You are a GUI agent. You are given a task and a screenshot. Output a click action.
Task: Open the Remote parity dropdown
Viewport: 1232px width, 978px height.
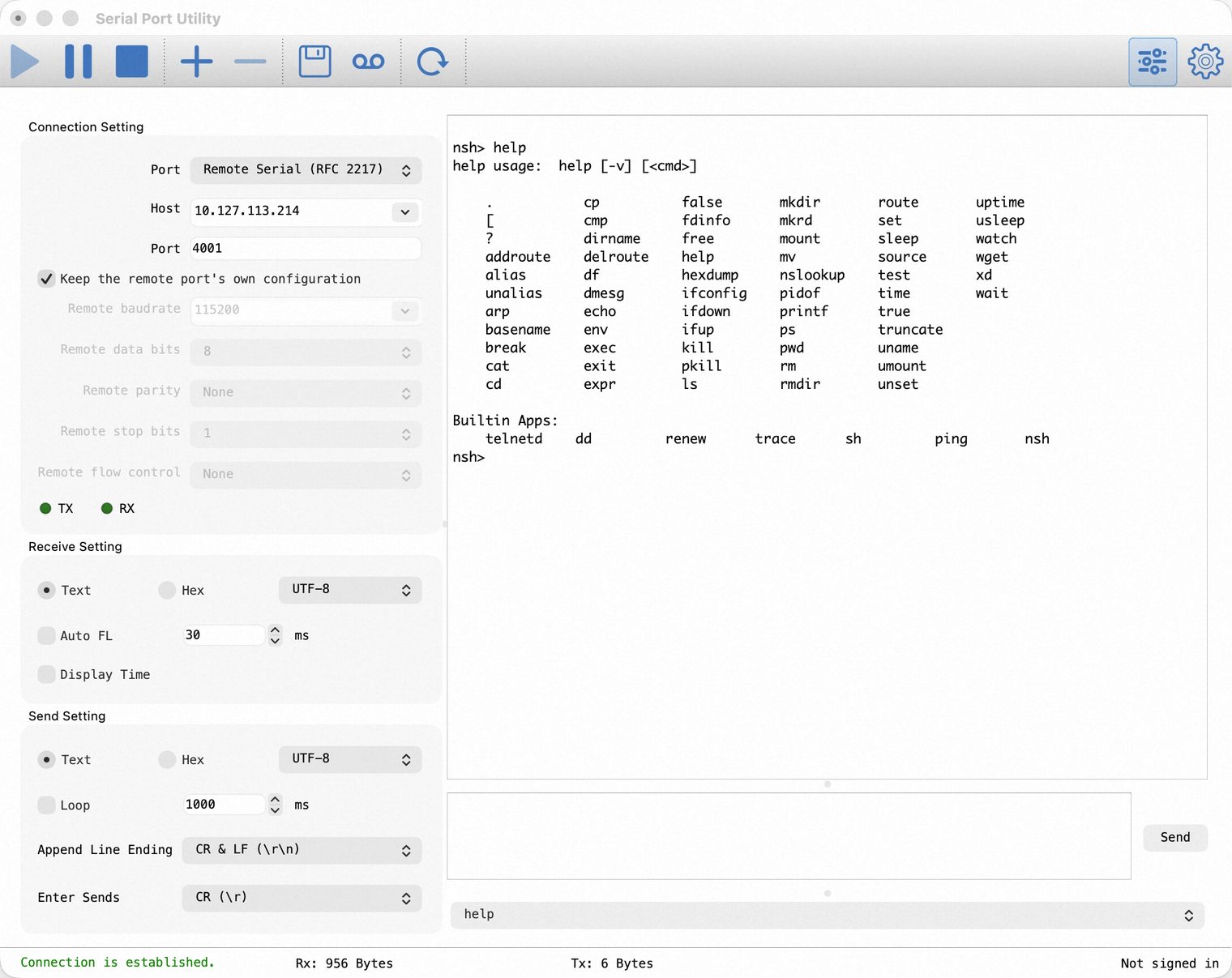point(306,392)
